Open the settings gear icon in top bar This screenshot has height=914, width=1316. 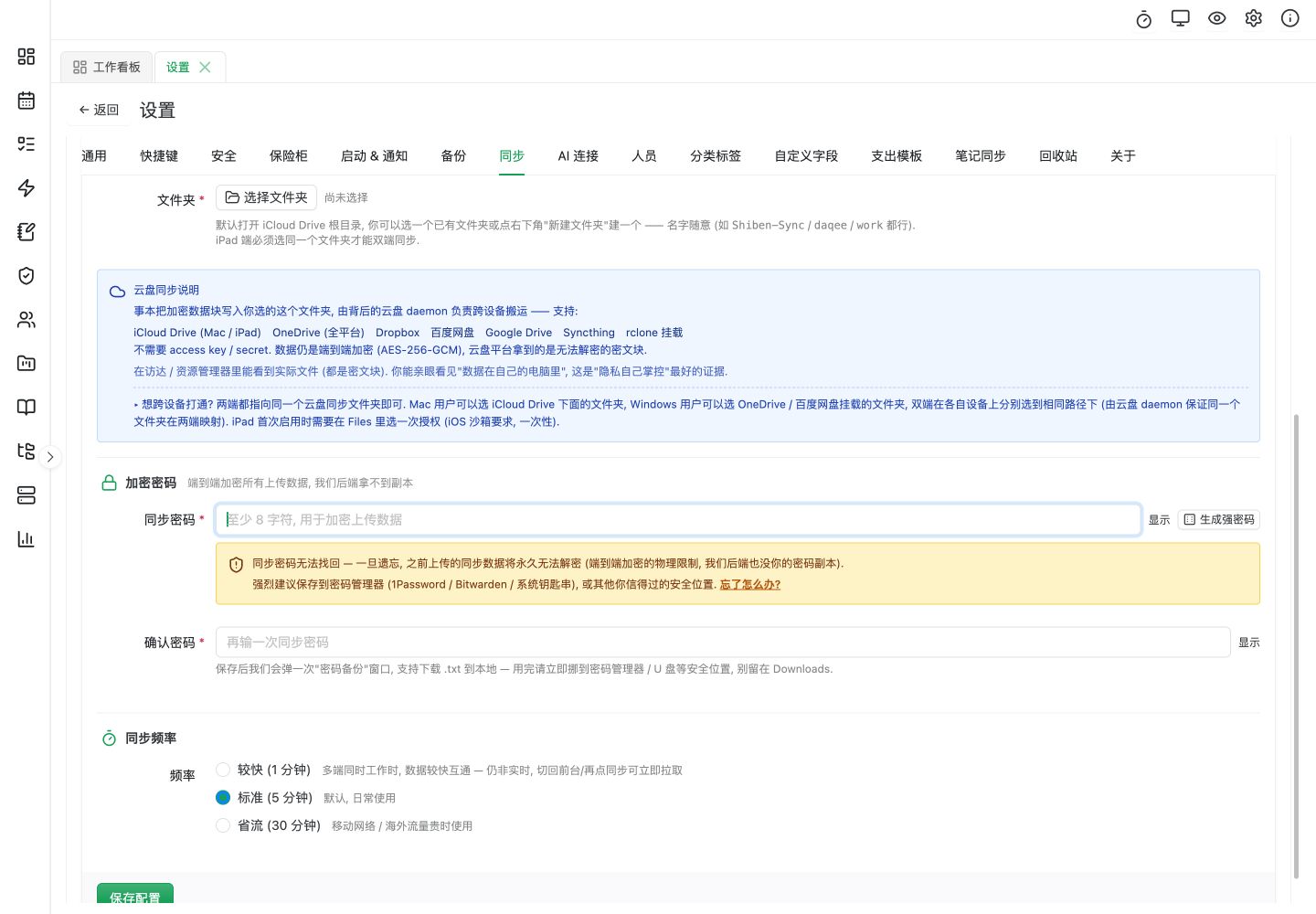click(x=1254, y=18)
